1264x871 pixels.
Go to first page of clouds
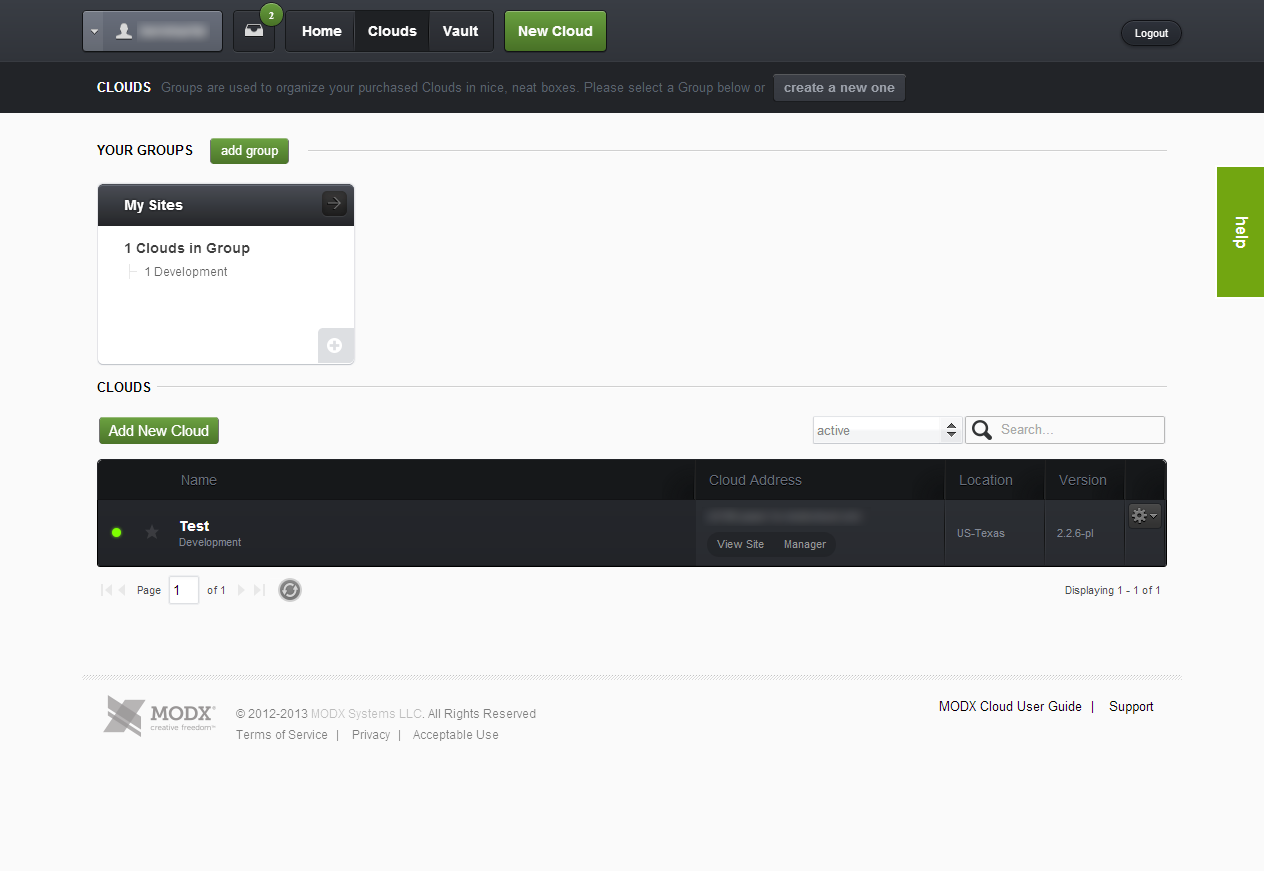point(106,590)
